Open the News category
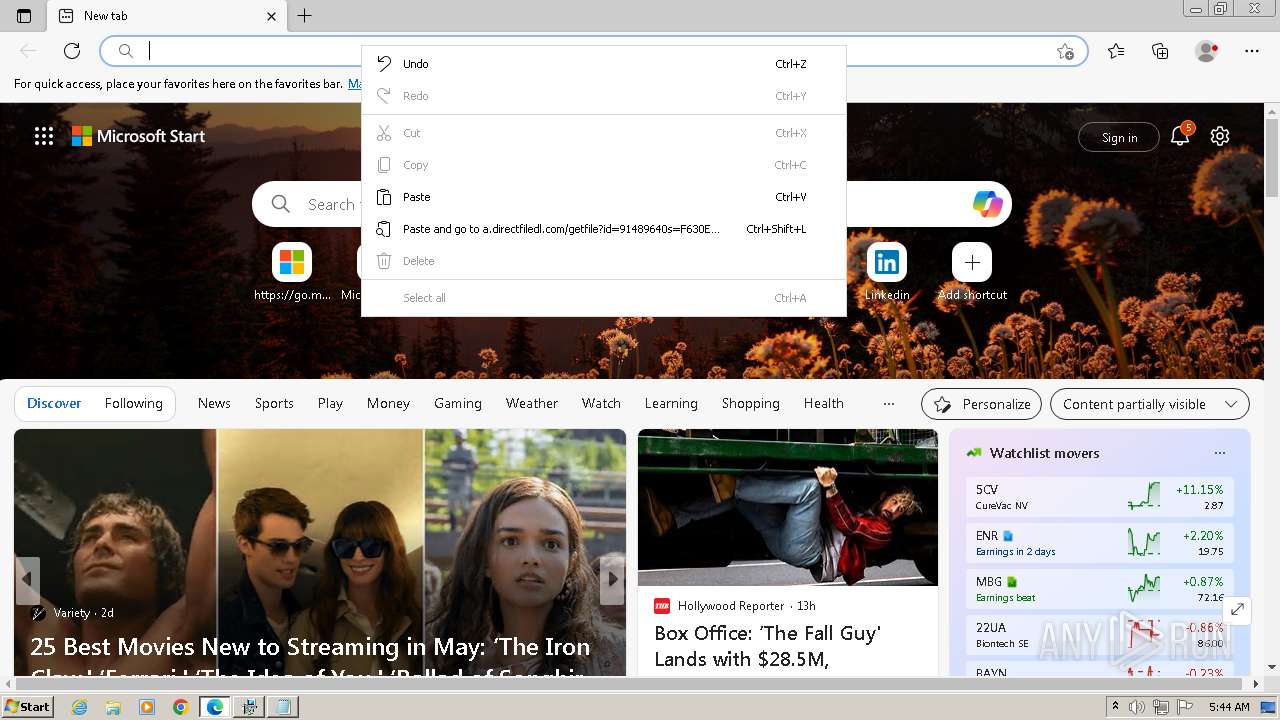The image size is (1280, 720). pyautogui.click(x=214, y=403)
